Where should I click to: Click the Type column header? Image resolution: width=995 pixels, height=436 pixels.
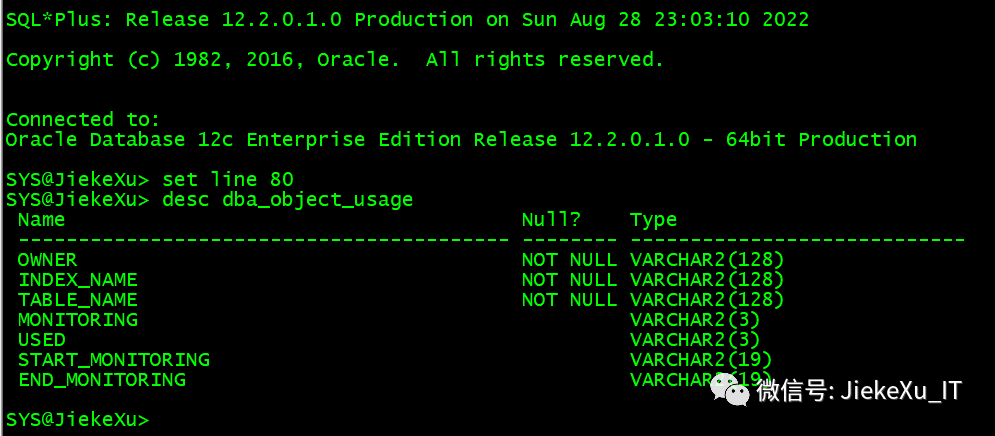point(653,220)
